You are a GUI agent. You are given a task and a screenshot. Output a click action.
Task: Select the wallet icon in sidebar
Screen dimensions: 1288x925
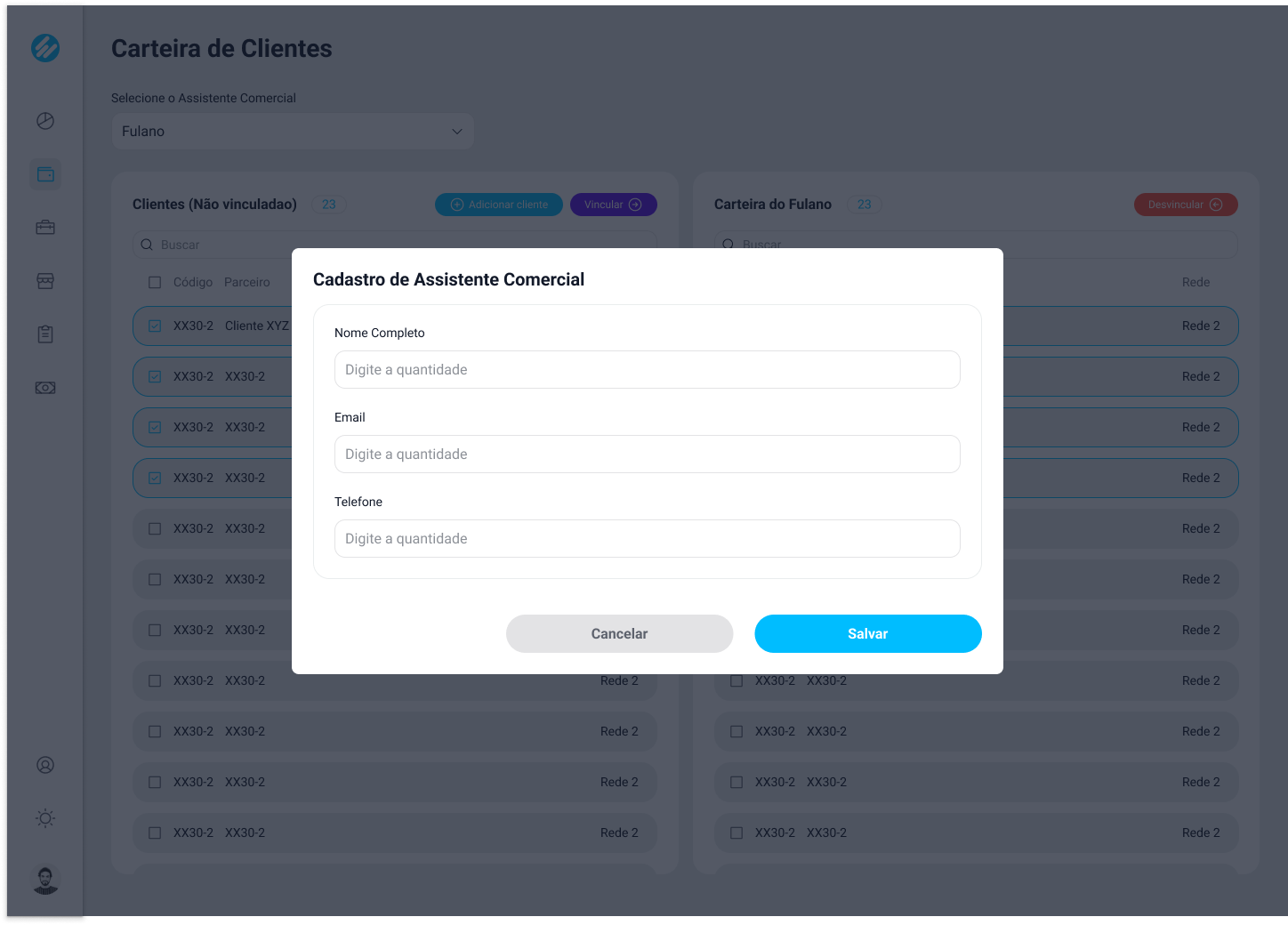[x=45, y=174]
